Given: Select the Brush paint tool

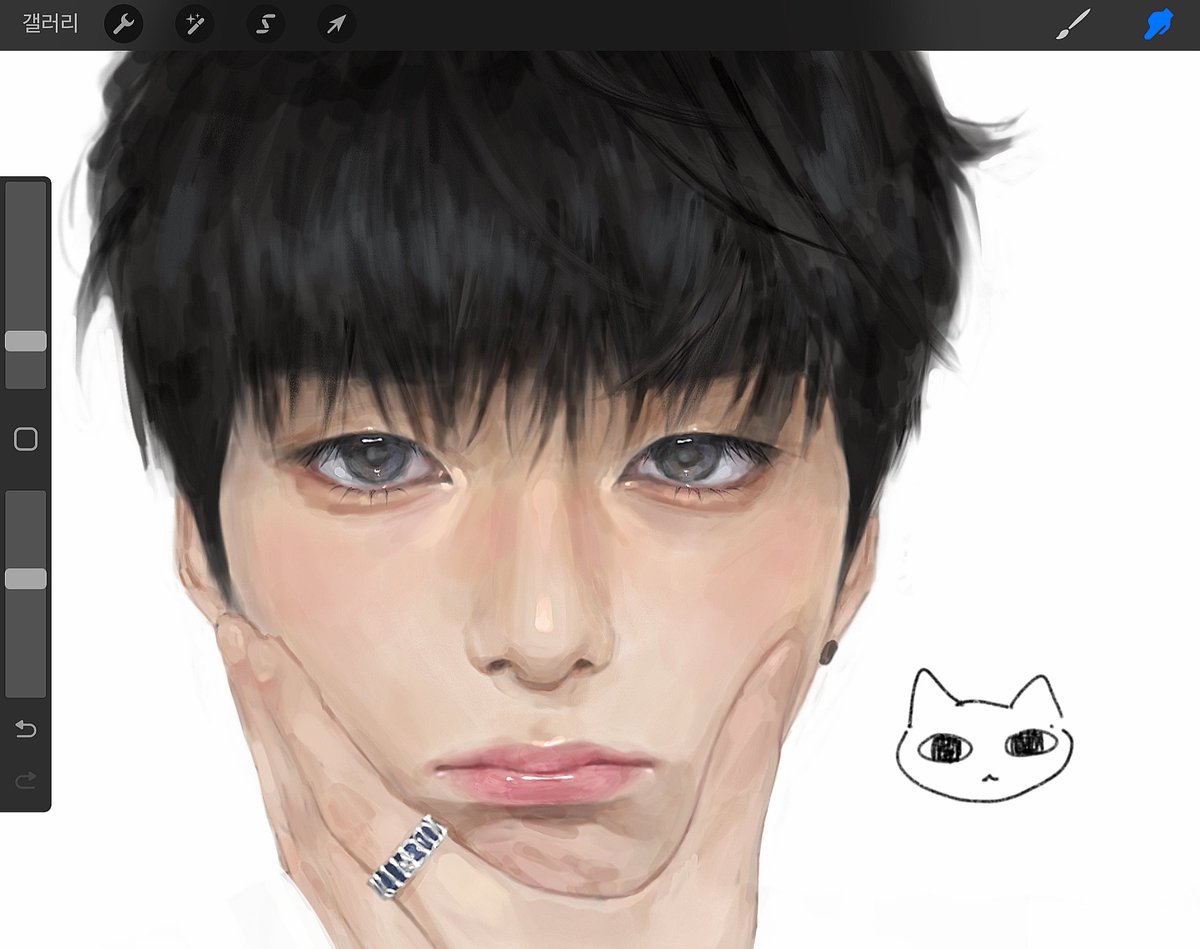Looking at the screenshot, I should (1073, 24).
